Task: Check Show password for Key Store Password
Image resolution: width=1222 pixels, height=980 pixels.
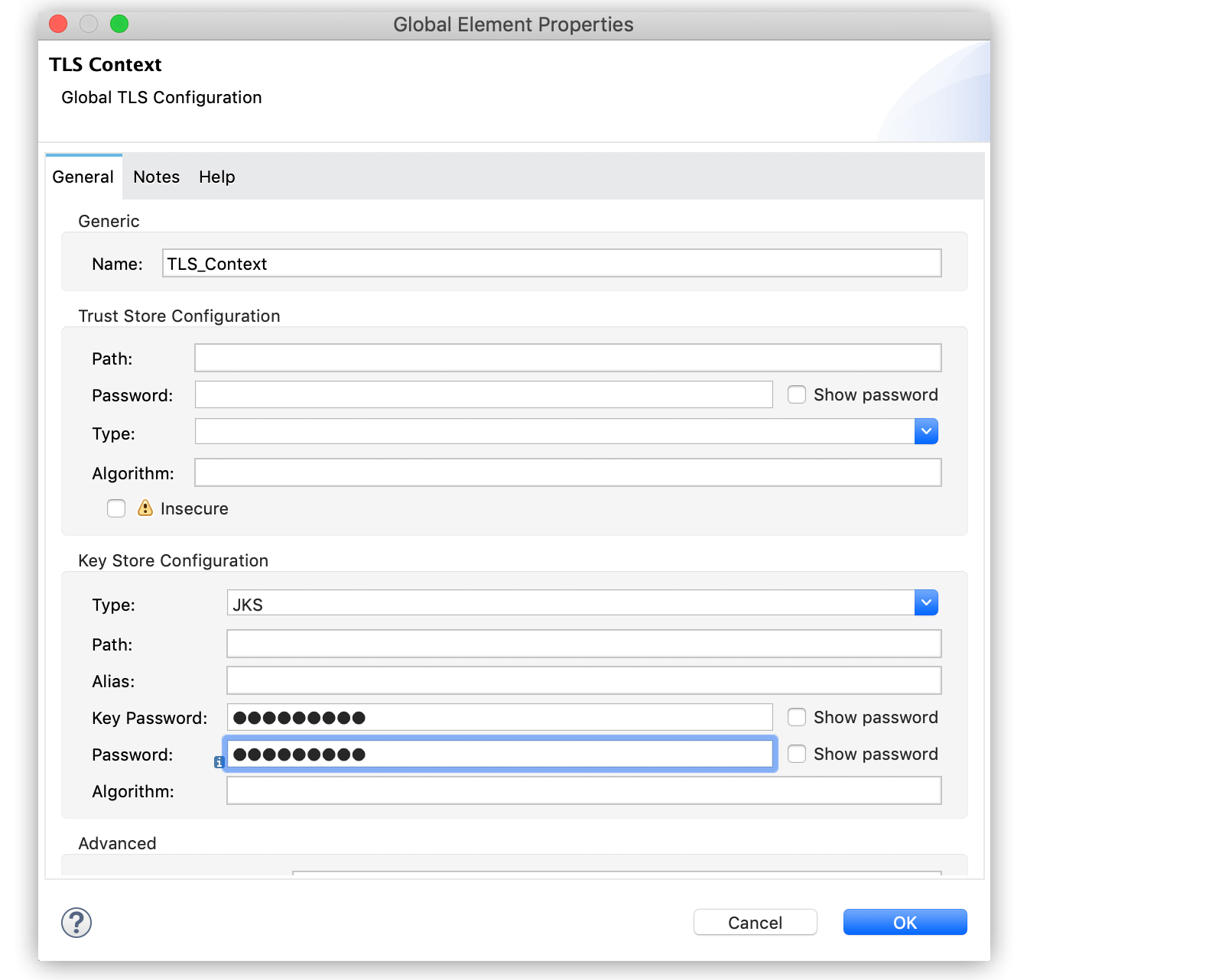Action: pos(797,754)
